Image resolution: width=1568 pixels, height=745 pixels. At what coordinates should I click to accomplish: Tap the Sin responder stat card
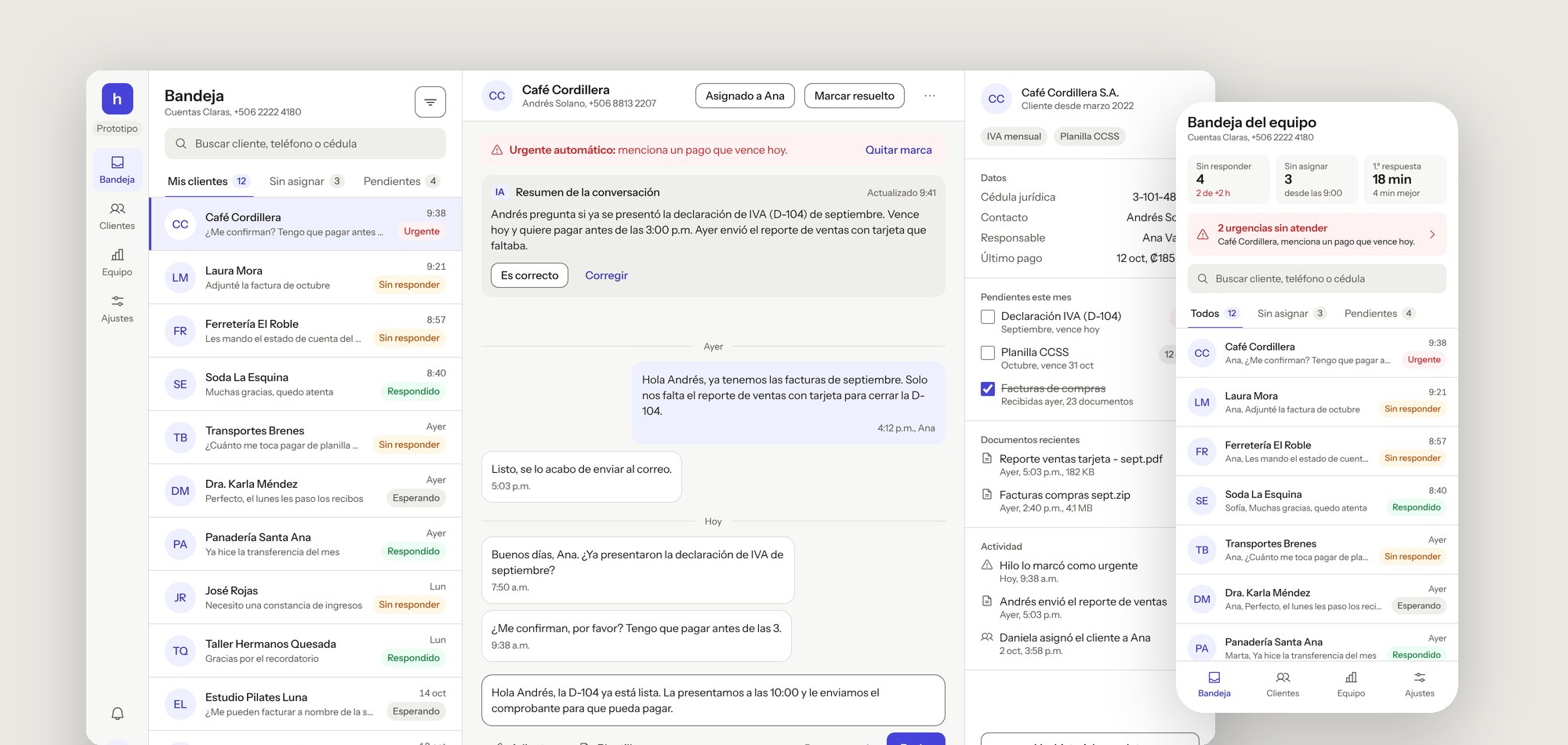pos(1229,180)
